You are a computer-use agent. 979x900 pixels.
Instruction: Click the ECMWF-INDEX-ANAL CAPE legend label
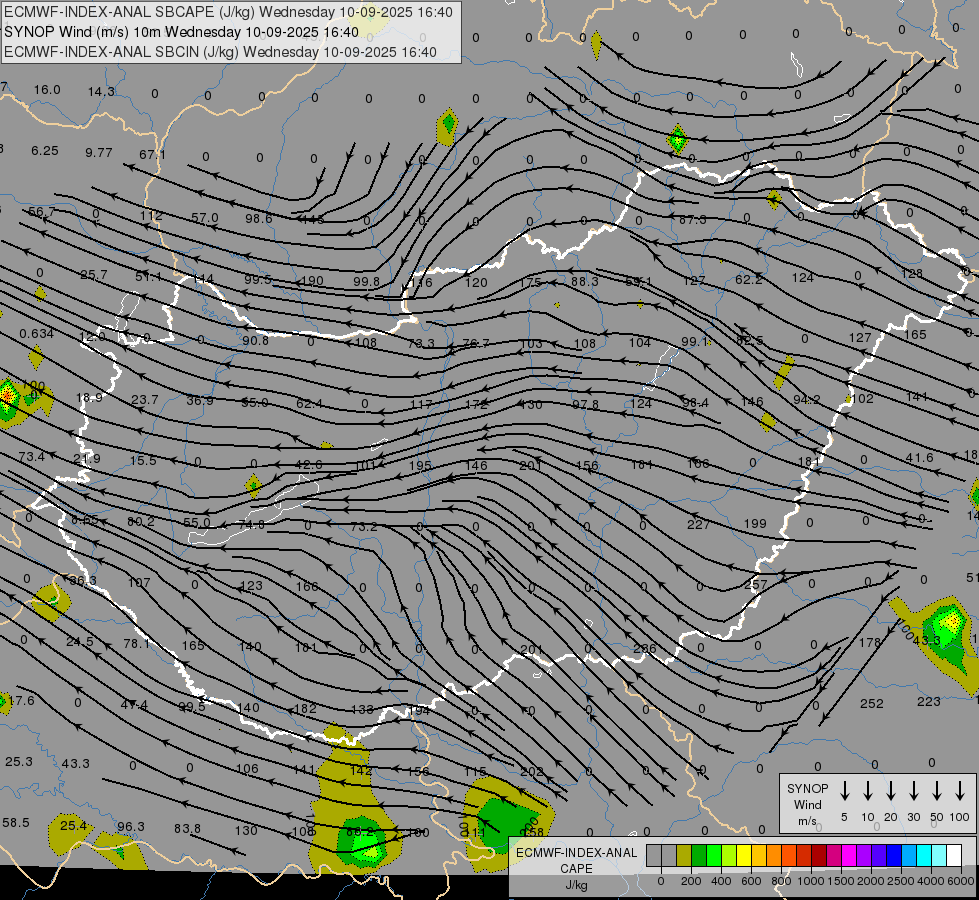[x=576, y=868]
